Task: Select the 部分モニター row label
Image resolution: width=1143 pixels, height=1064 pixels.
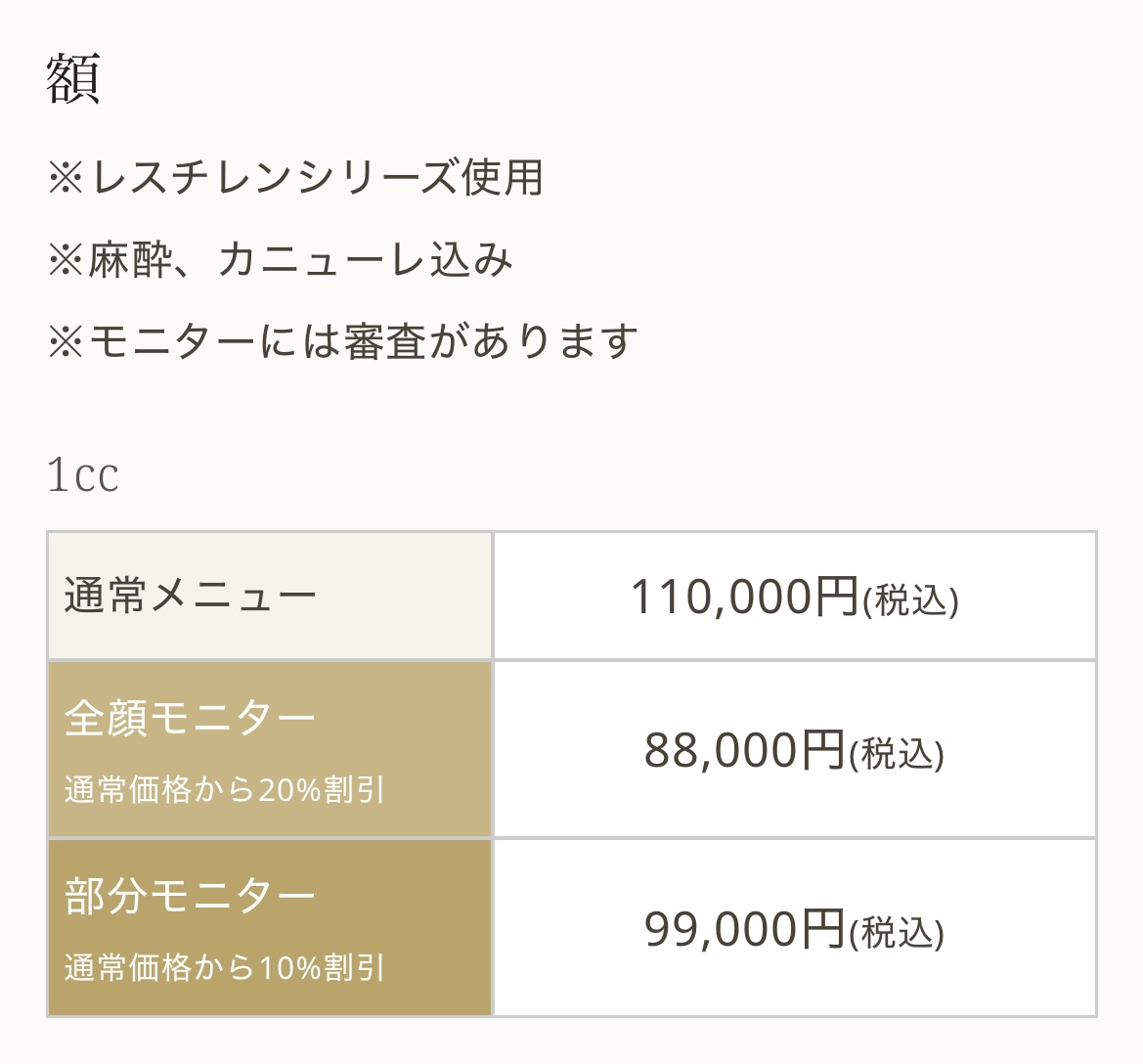Action: point(192,897)
